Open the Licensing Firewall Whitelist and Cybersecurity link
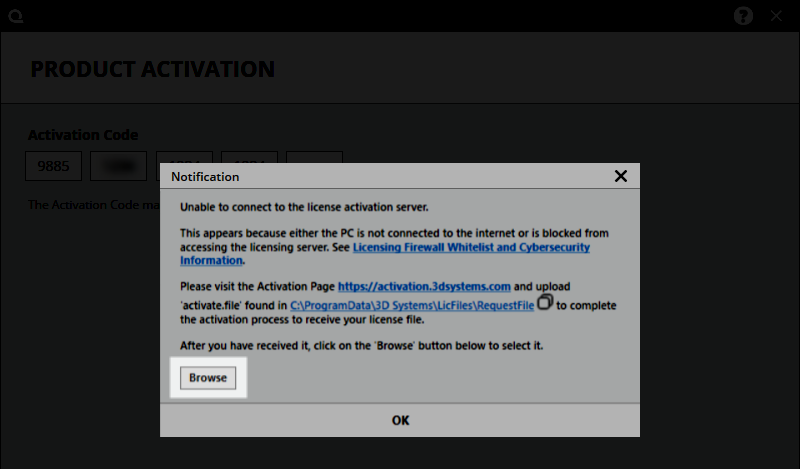 click(x=471, y=247)
